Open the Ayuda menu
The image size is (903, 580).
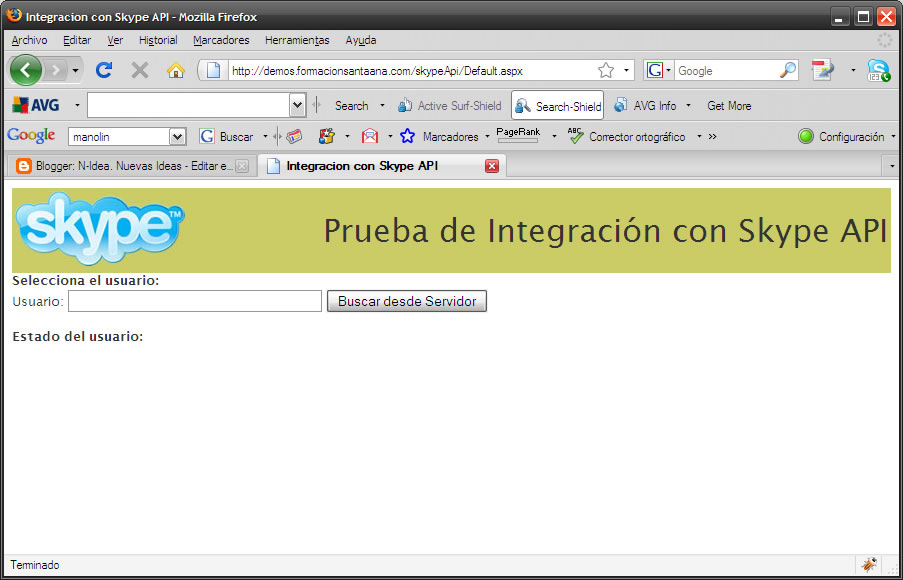pos(361,40)
